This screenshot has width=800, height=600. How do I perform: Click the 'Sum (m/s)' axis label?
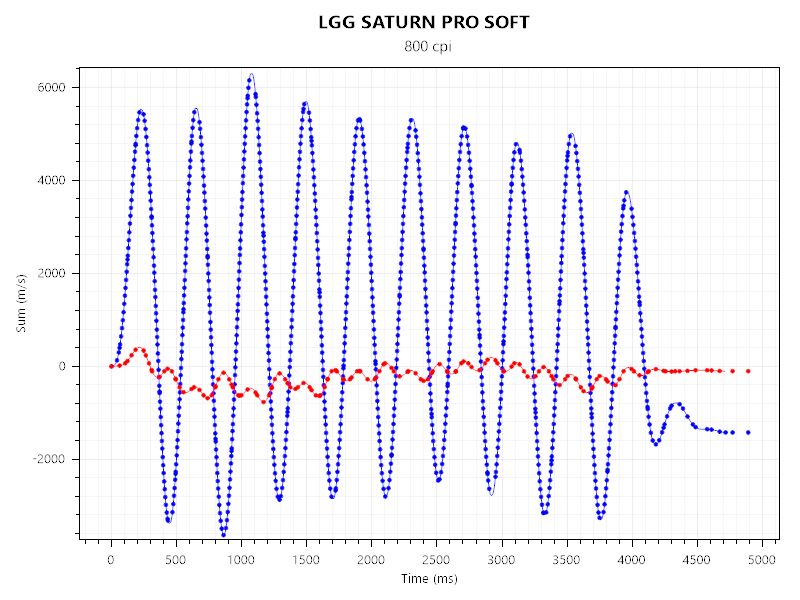tap(21, 303)
